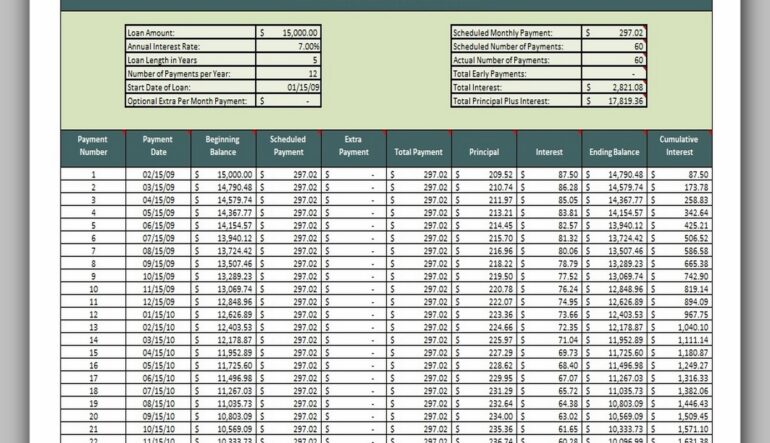This screenshot has height=443, width=770.
Task: Select the Payment Date column header
Action: (158, 147)
